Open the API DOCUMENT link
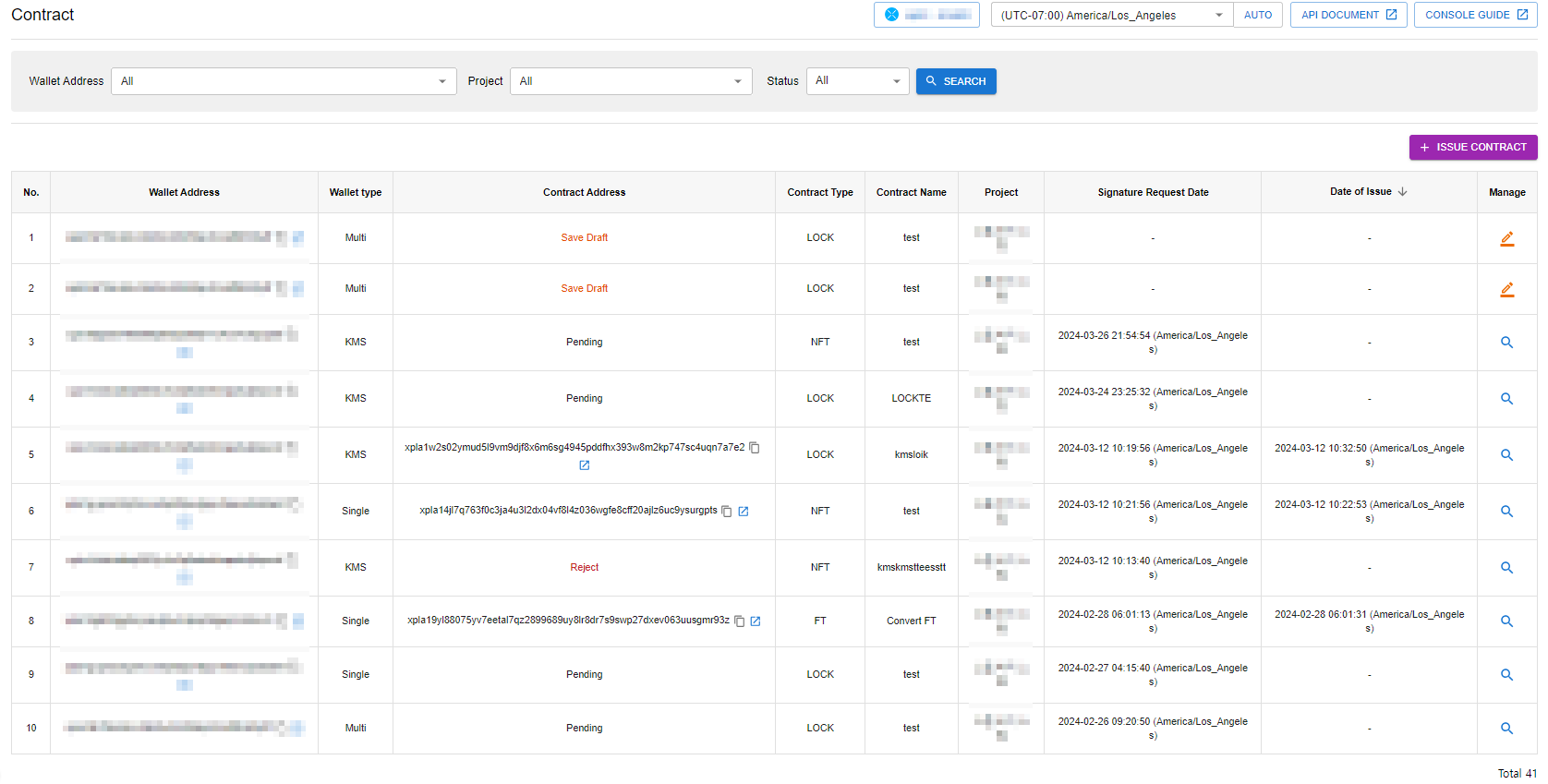1548x784 pixels. tap(1348, 15)
